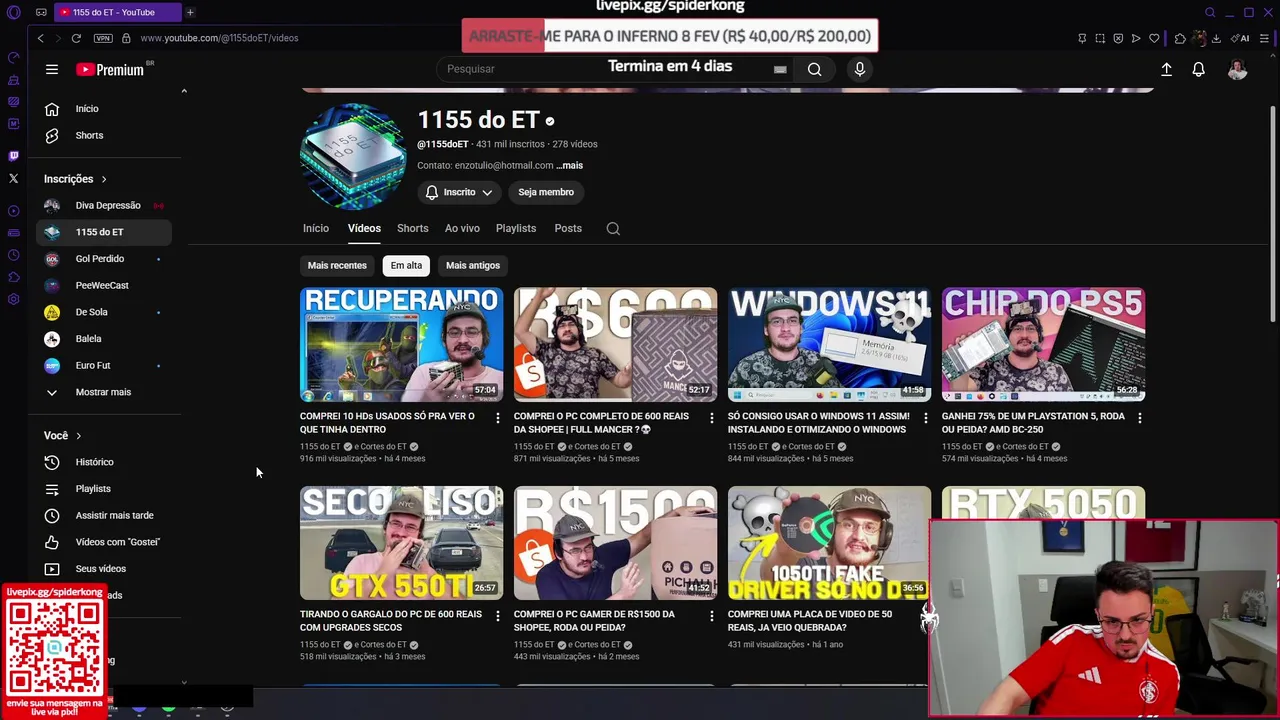
Task: Click the browser snapshot selection icon
Action: click(1100, 38)
